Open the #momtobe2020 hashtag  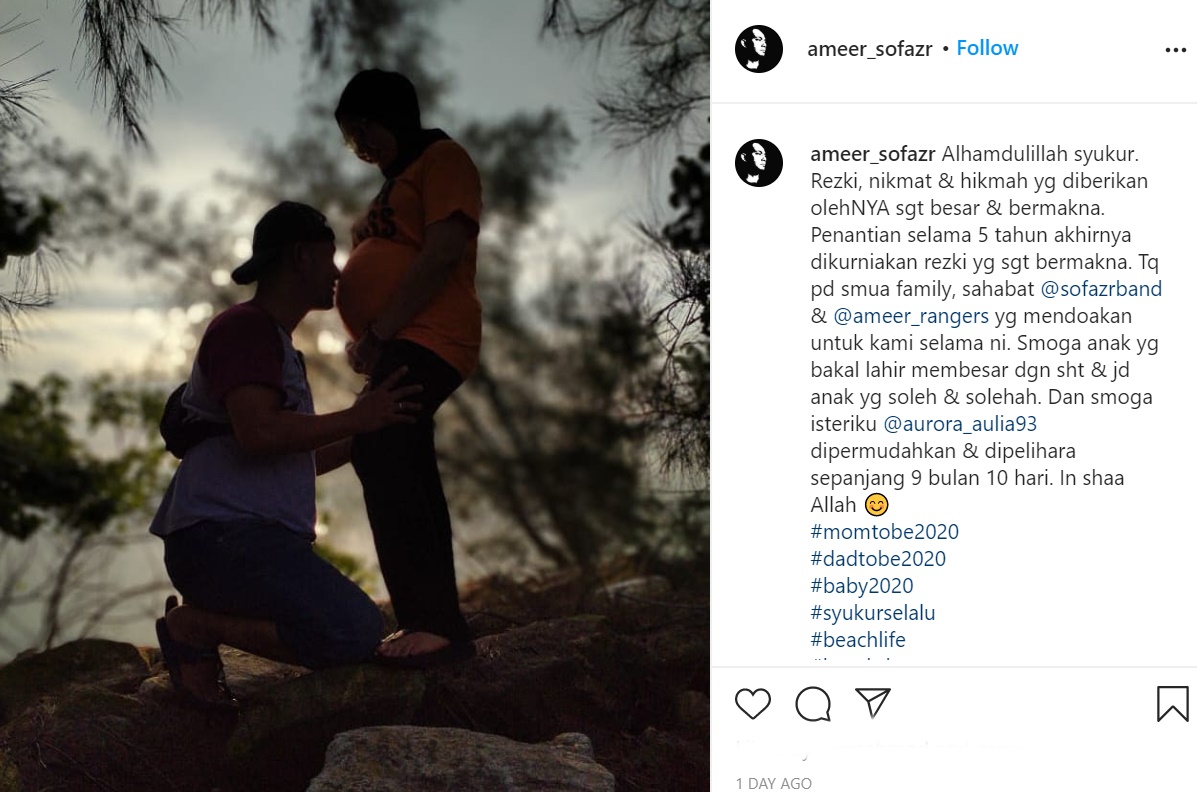click(885, 532)
